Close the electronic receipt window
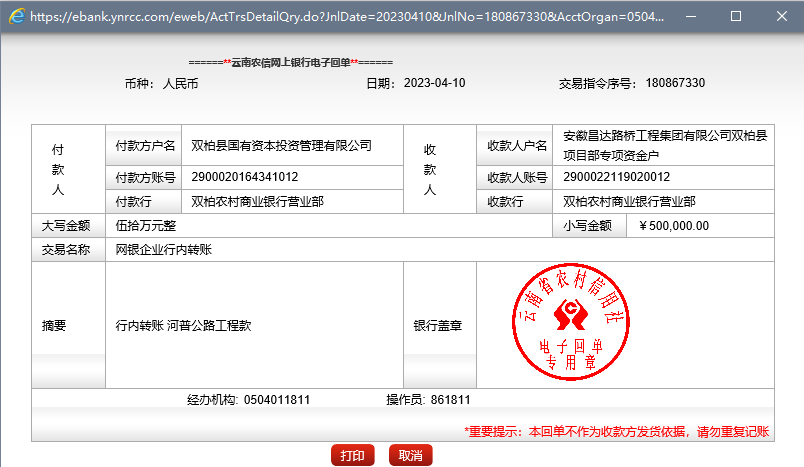Image resolution: width=804 pixels, height=467 pixels. 782,17
